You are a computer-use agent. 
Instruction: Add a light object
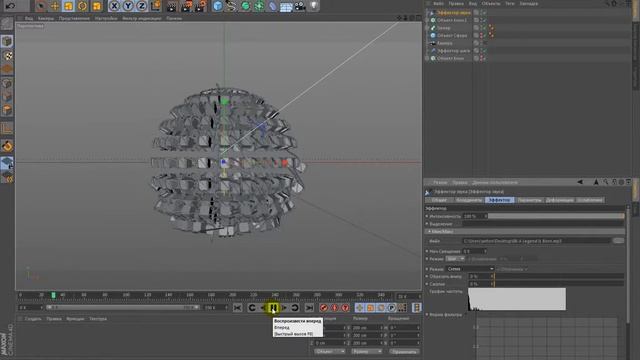(313, 6)
